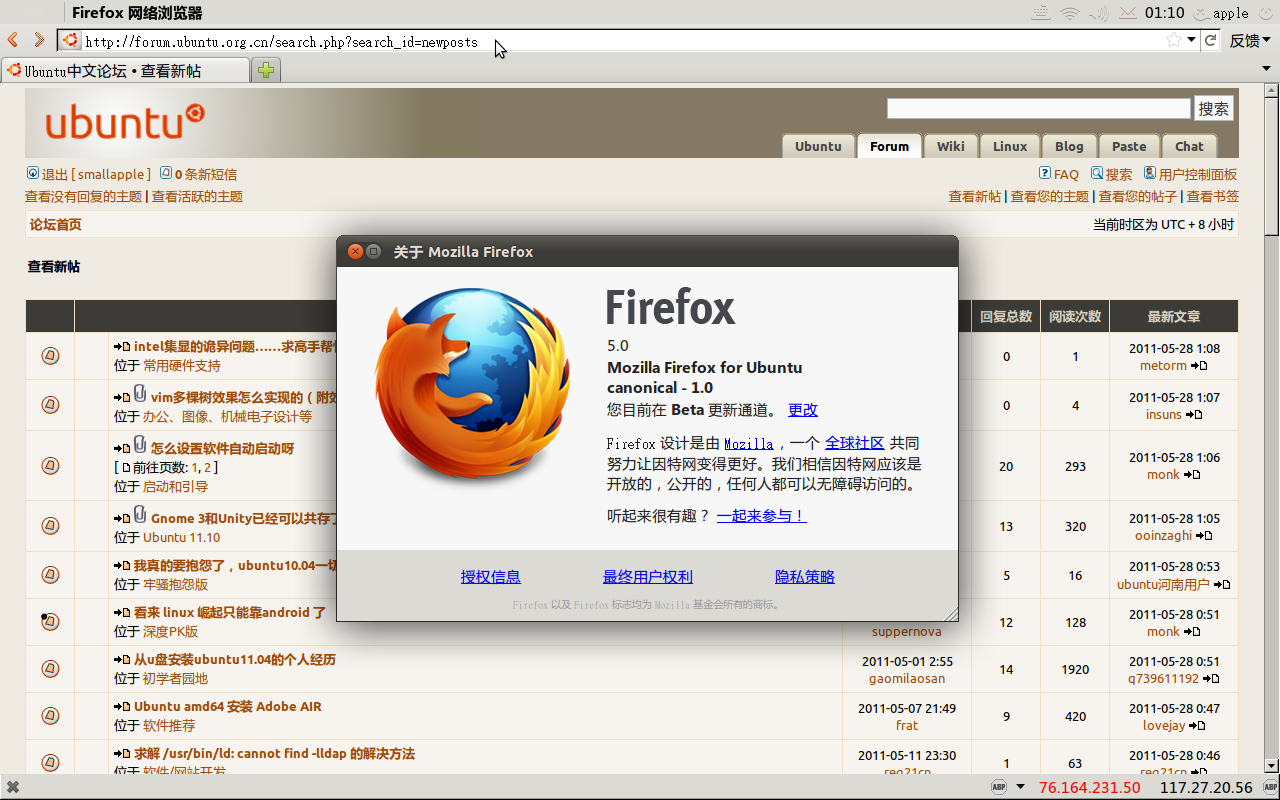Focus the forum search input field
The width and height of the screenshot is (1280, 800).
(1039, 108)
